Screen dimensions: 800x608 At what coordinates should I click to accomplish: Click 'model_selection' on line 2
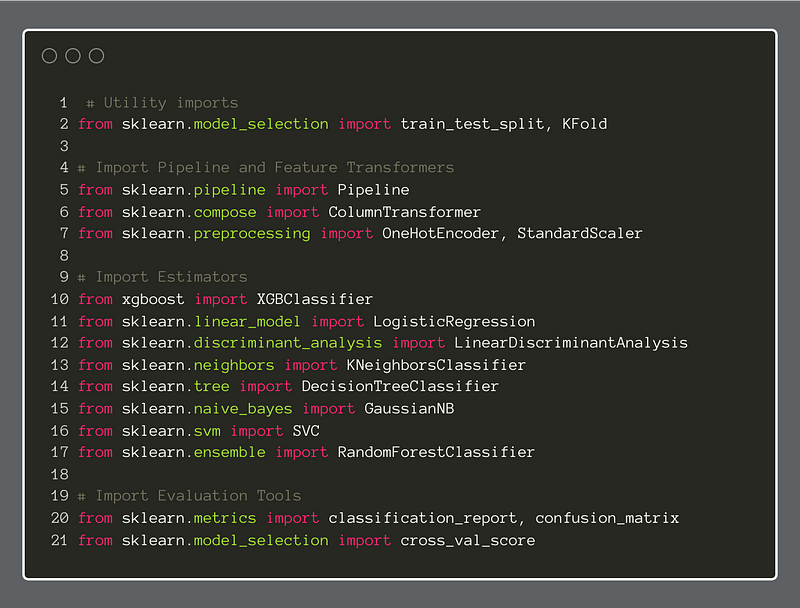tap(261, 124)
